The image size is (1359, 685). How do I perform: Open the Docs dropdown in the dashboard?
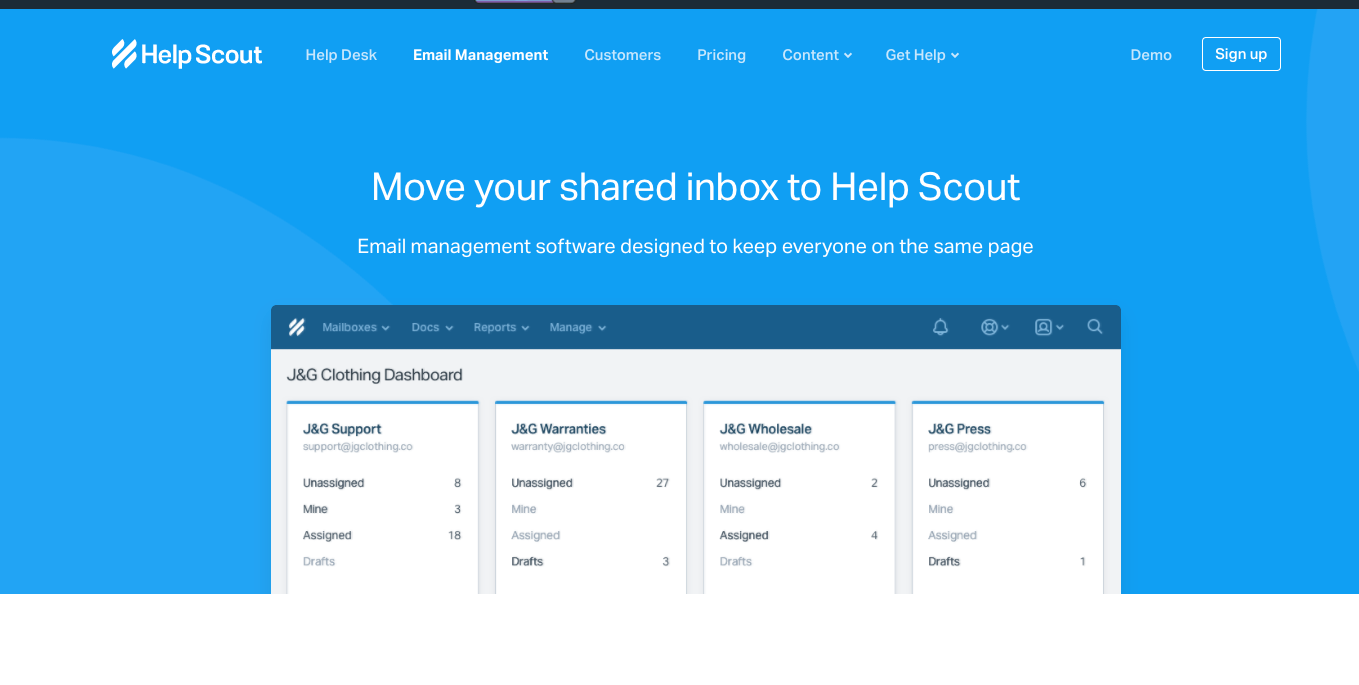[432, 327]
